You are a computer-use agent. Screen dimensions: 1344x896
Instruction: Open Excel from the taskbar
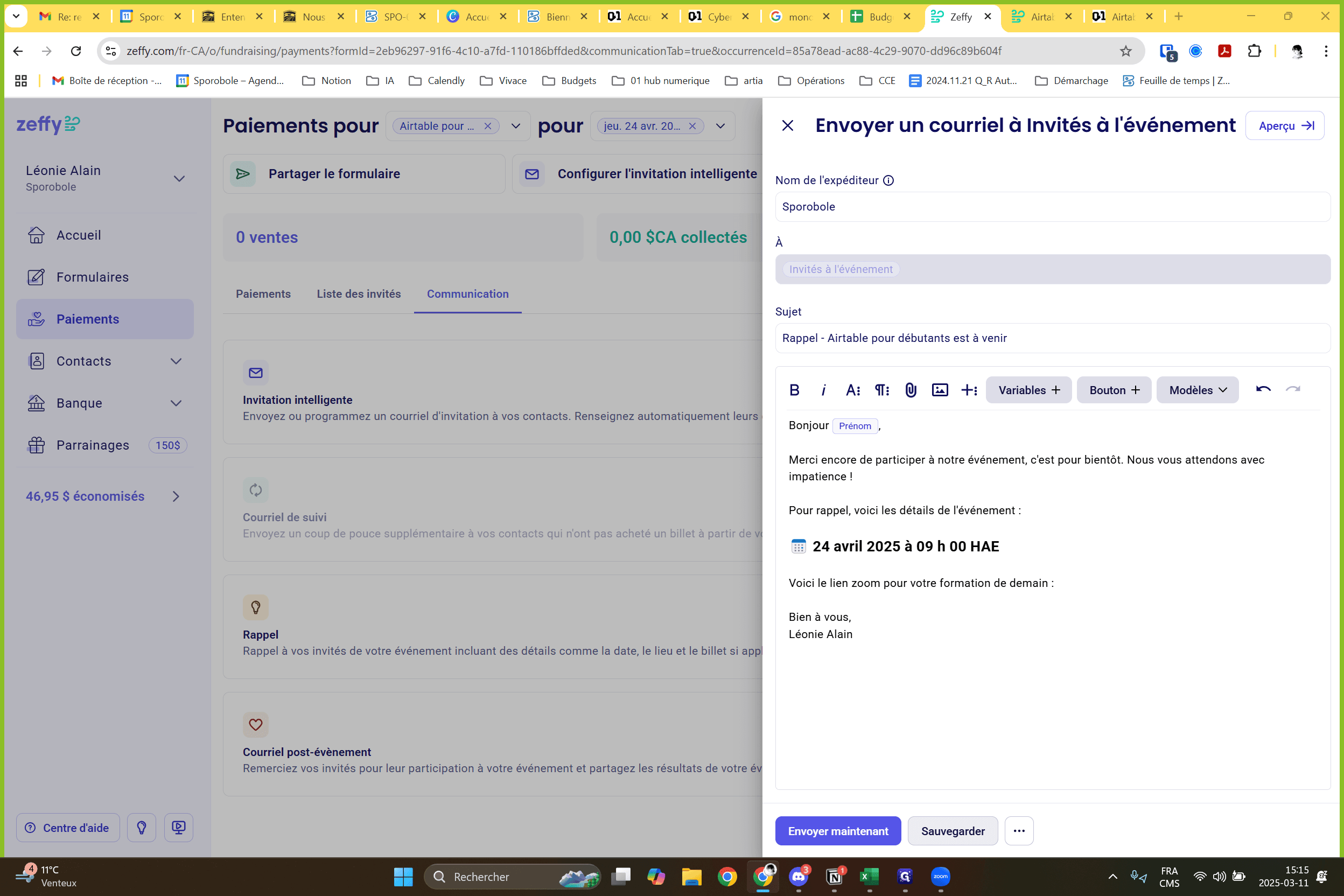[x=869, y=876]
